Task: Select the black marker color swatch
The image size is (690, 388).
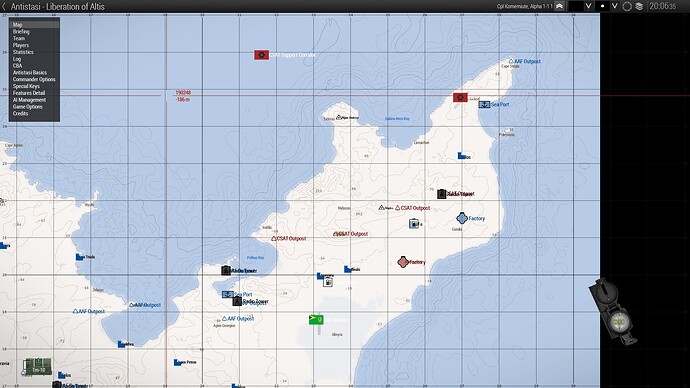Action: click(575, 6)
